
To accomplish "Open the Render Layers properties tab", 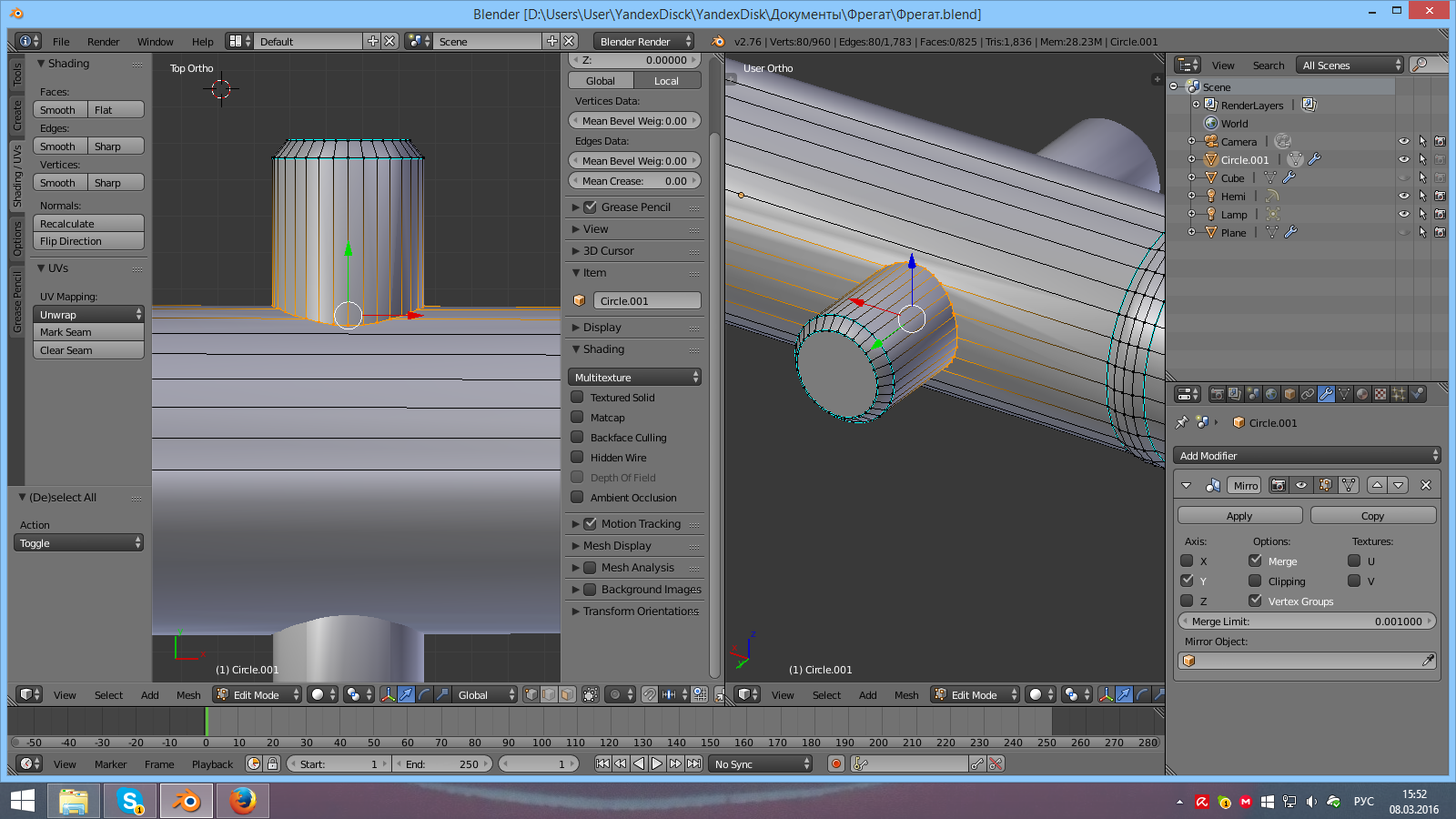I will point(1235,394).
